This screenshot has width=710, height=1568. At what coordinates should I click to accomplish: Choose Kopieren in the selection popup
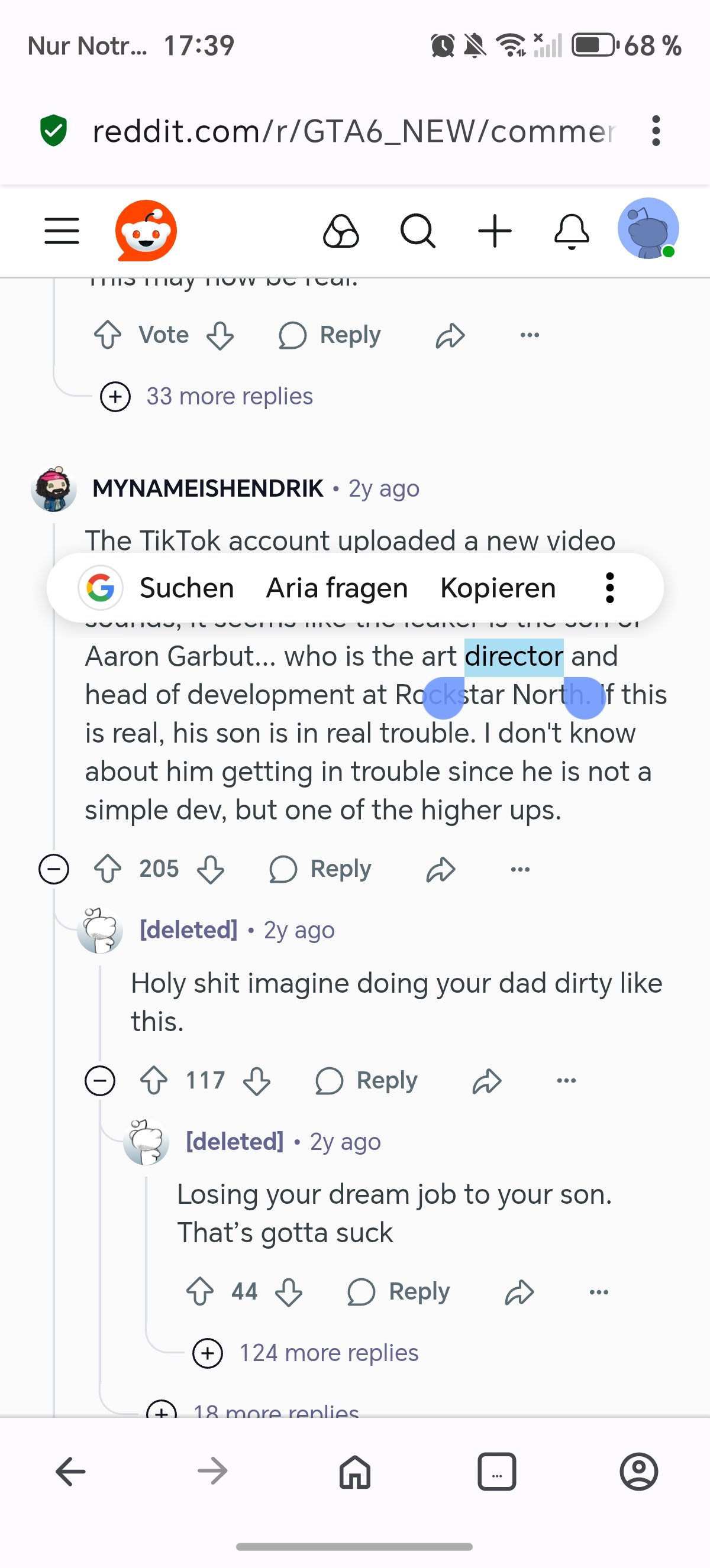coord(498,588)
